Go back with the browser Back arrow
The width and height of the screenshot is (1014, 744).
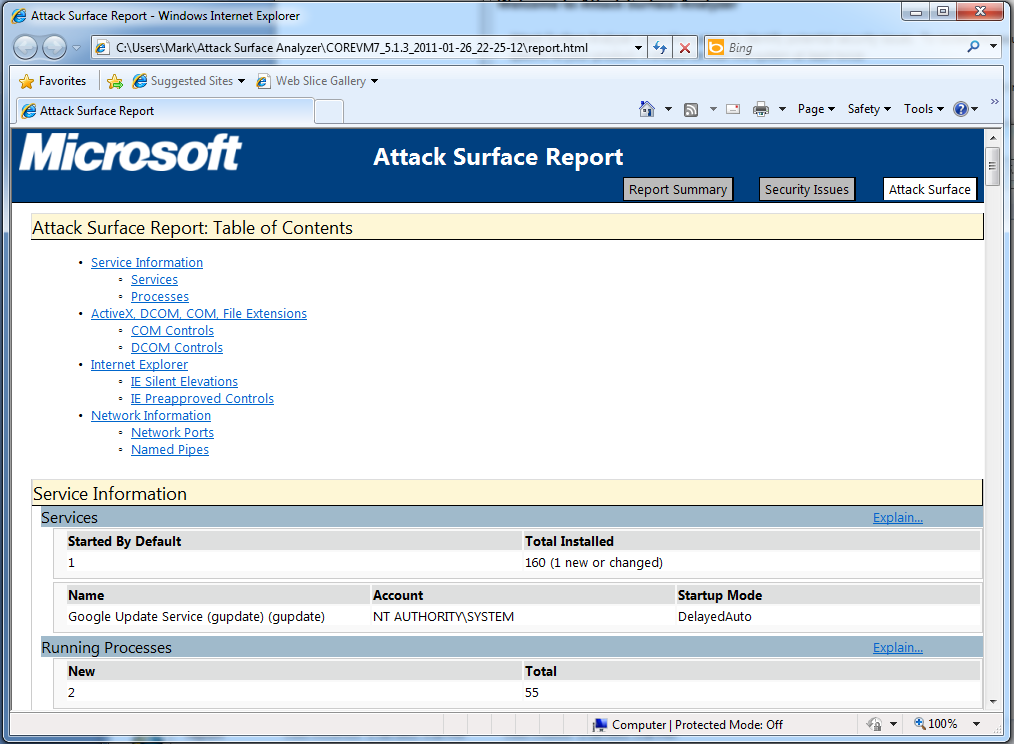(26, 47)
